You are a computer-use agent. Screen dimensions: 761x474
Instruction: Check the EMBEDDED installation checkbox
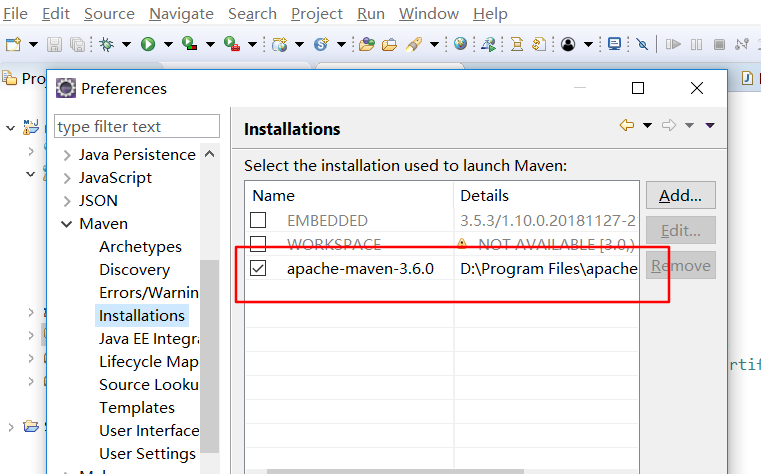pyautogui.click(x=258, y=220)
